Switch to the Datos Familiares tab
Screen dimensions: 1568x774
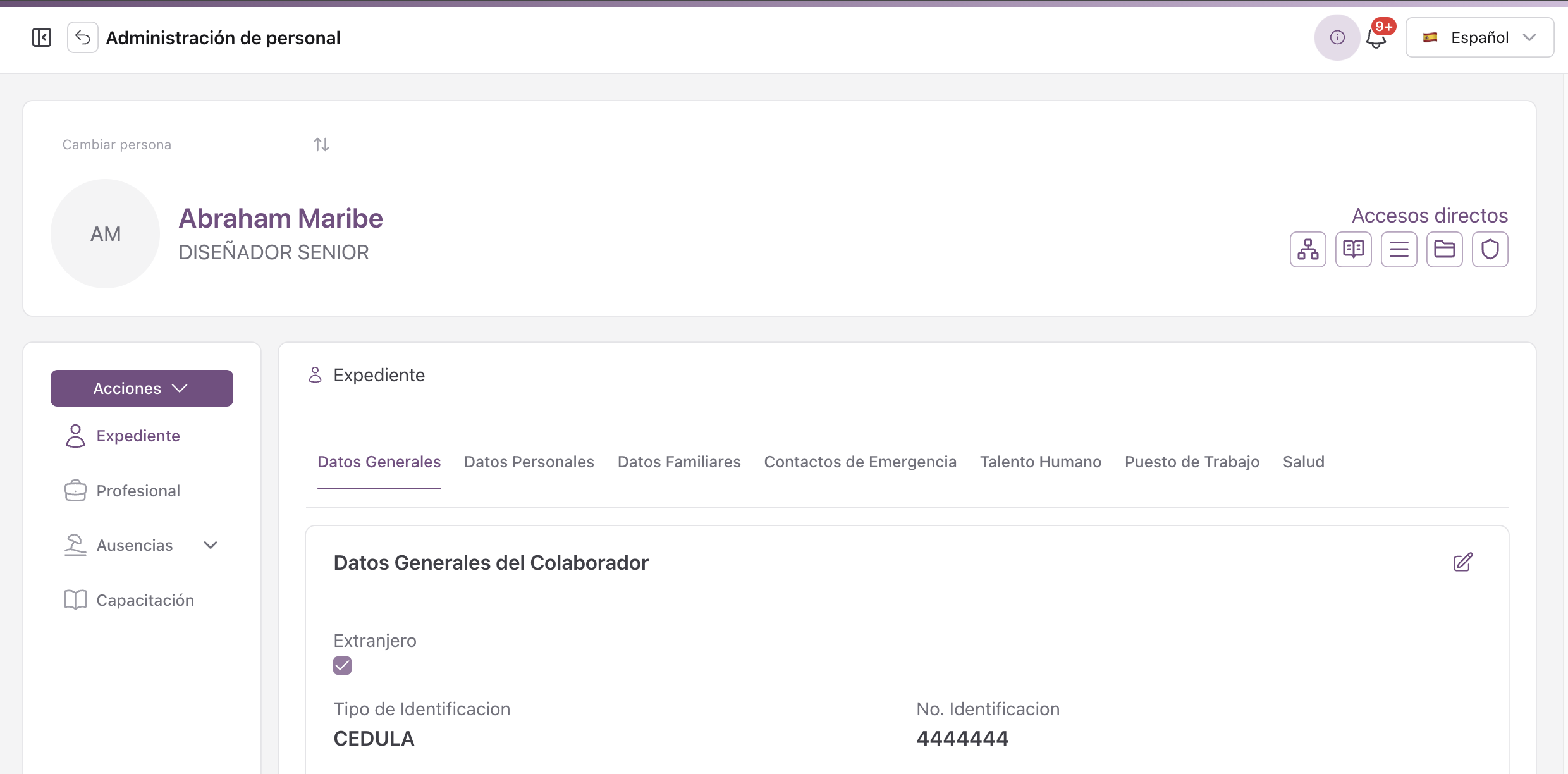679,462
